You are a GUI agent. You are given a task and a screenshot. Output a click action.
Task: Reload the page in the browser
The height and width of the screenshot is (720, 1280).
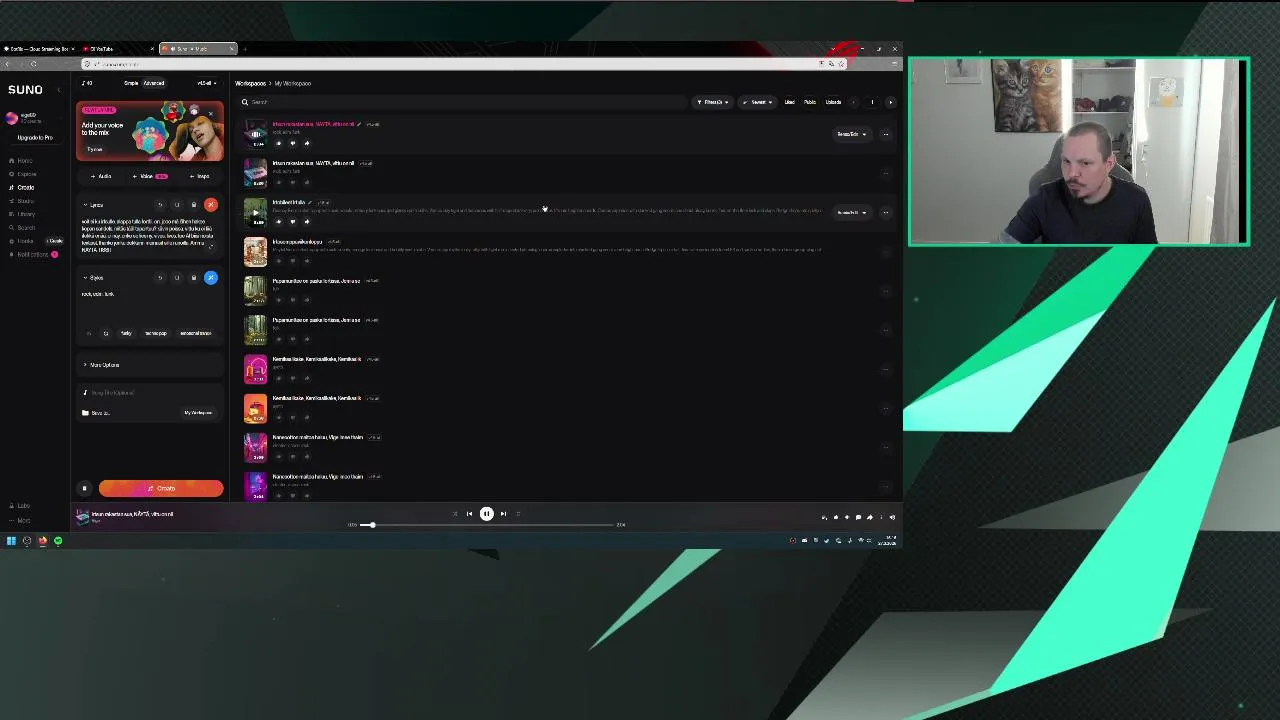[x=33, y=64]
